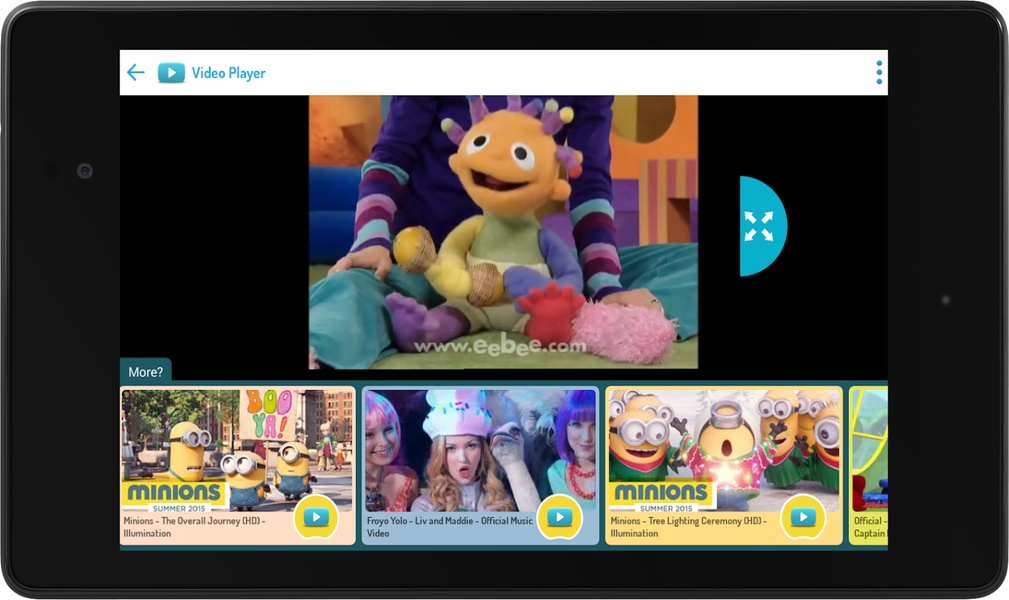Expand video to fullscreen
Image resolution: width=1009 pixels, height=600 pixels.
(763, 226)
